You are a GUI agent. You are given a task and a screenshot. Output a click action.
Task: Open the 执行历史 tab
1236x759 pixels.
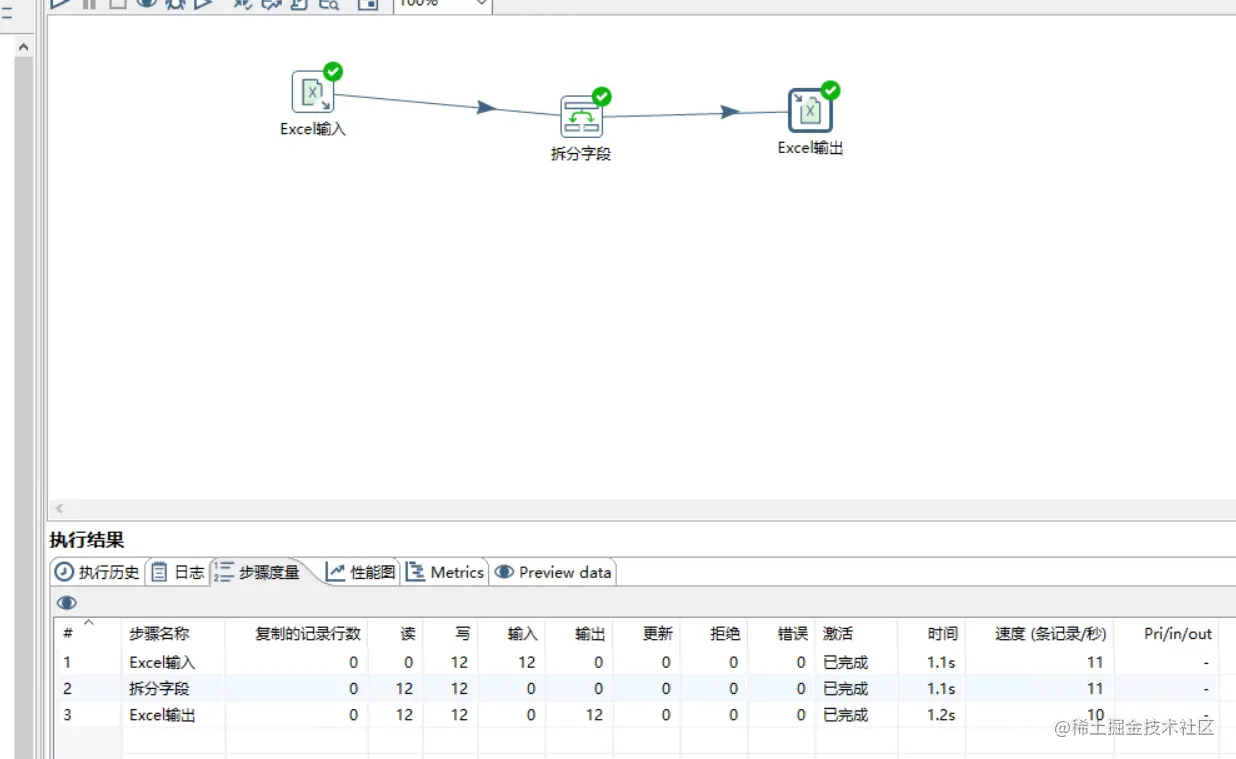(97, 572)
